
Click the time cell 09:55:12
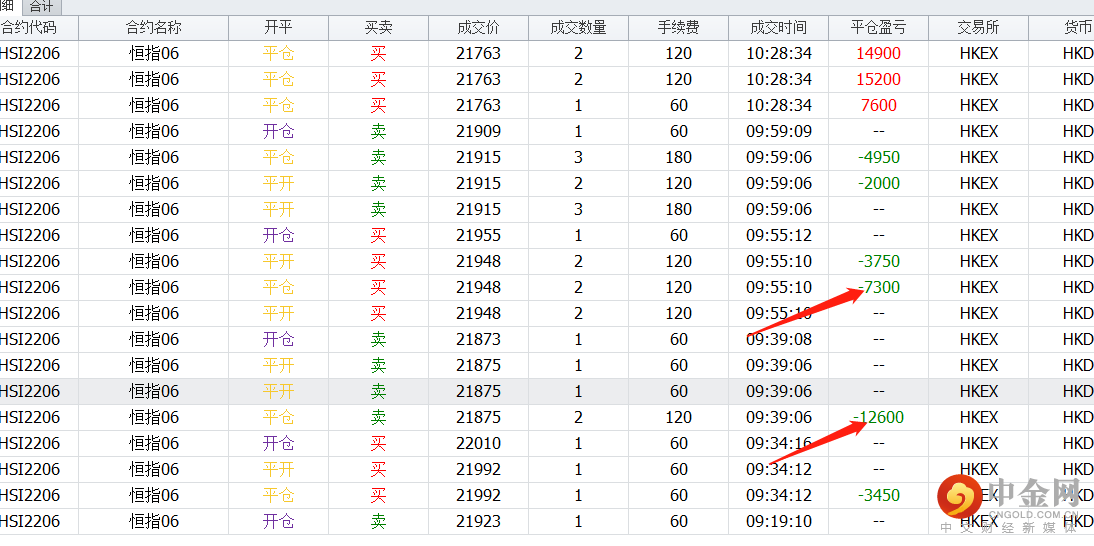779,236
